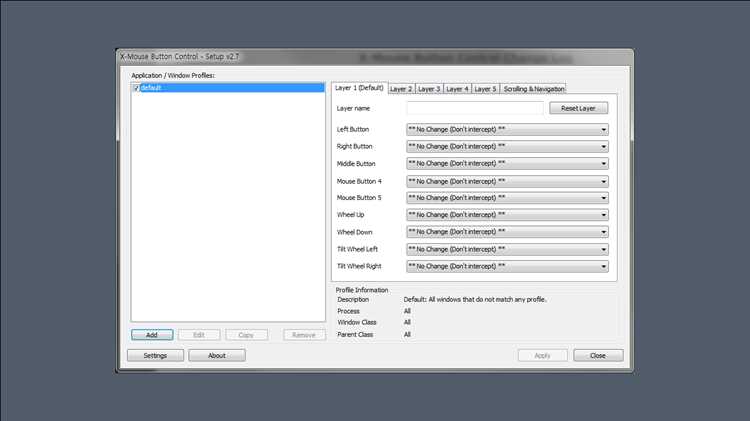The height and width of the screenshot is (421, 750).
Task: Click the Reset Layer button
Action: coord(578,108)
